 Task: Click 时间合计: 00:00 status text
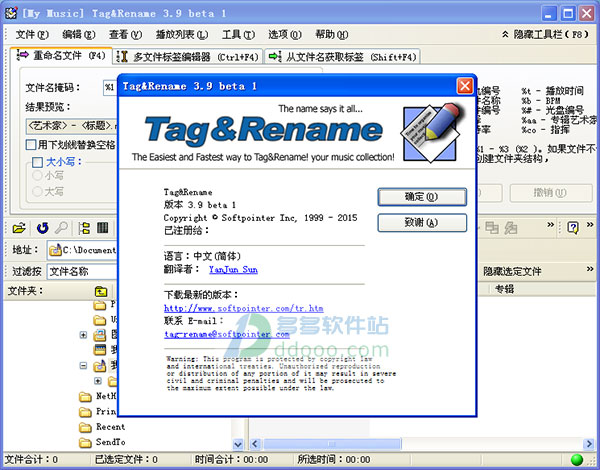pyautogui.click(x=231, y=459)
